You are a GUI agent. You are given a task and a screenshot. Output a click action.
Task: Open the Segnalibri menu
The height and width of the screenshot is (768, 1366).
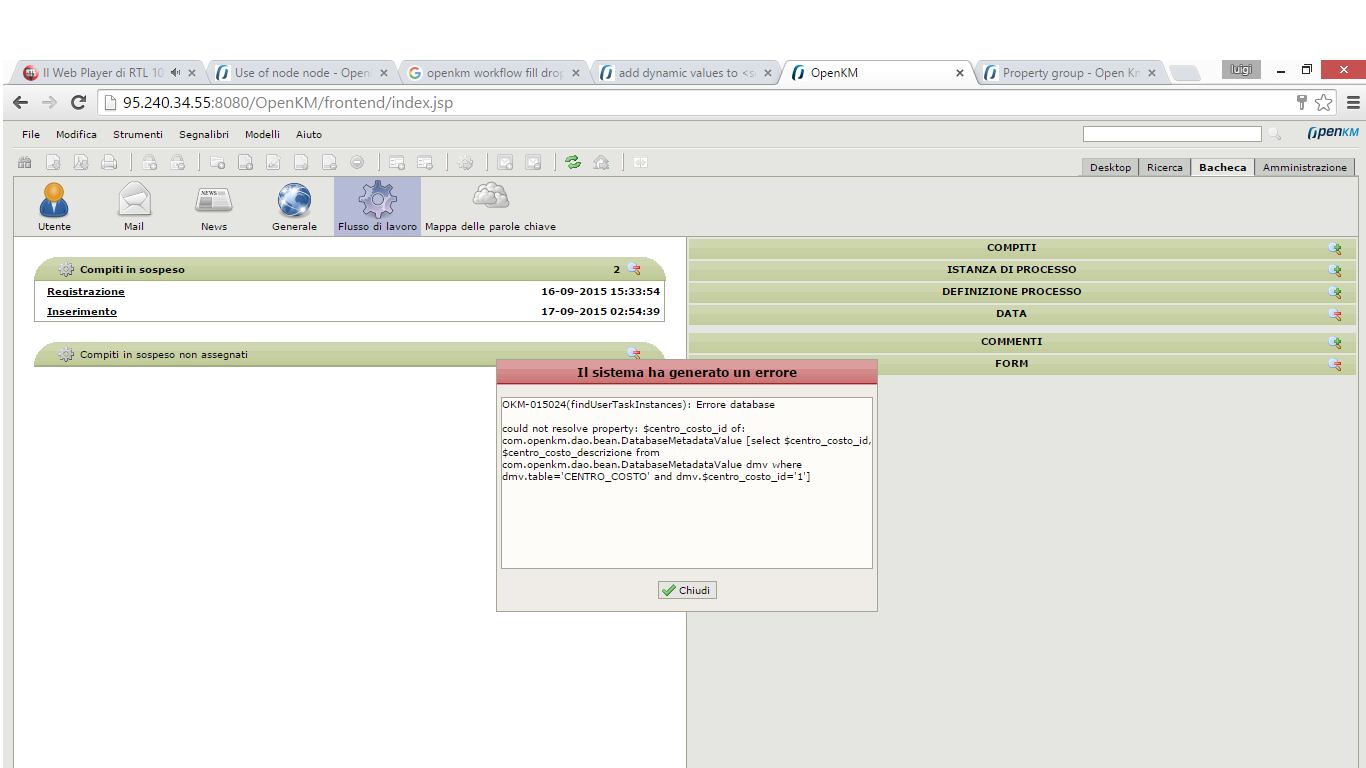204,134
